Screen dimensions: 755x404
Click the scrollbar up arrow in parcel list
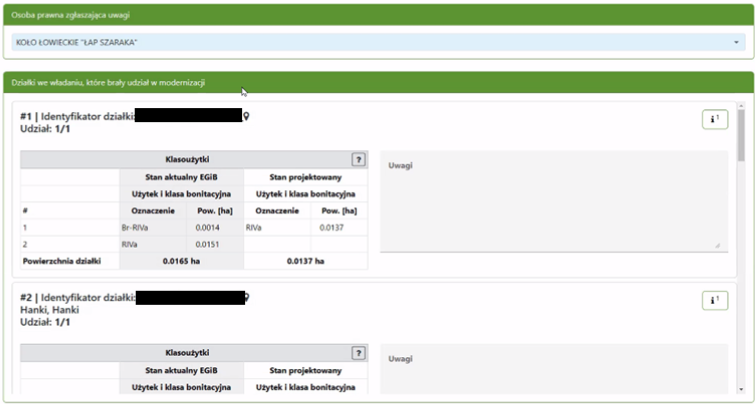(741, 106)
